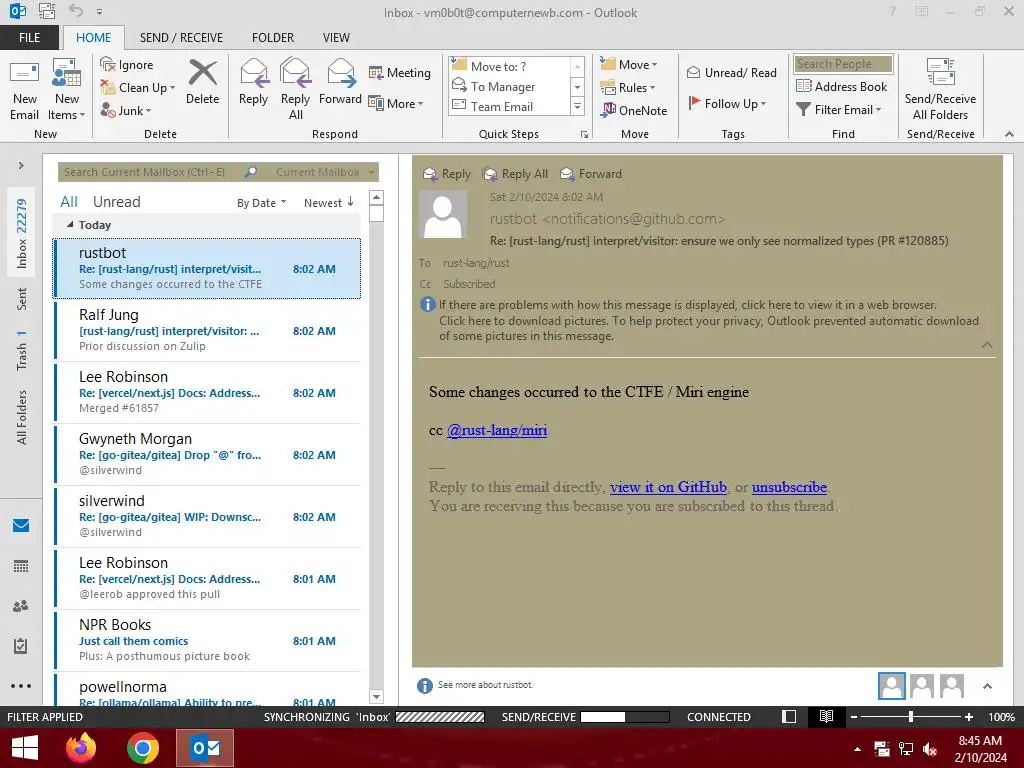The width and height of the screenshot is (1024, 768).
Task: Click the ribbon Reply All button
Action: (x=295, y=90)
